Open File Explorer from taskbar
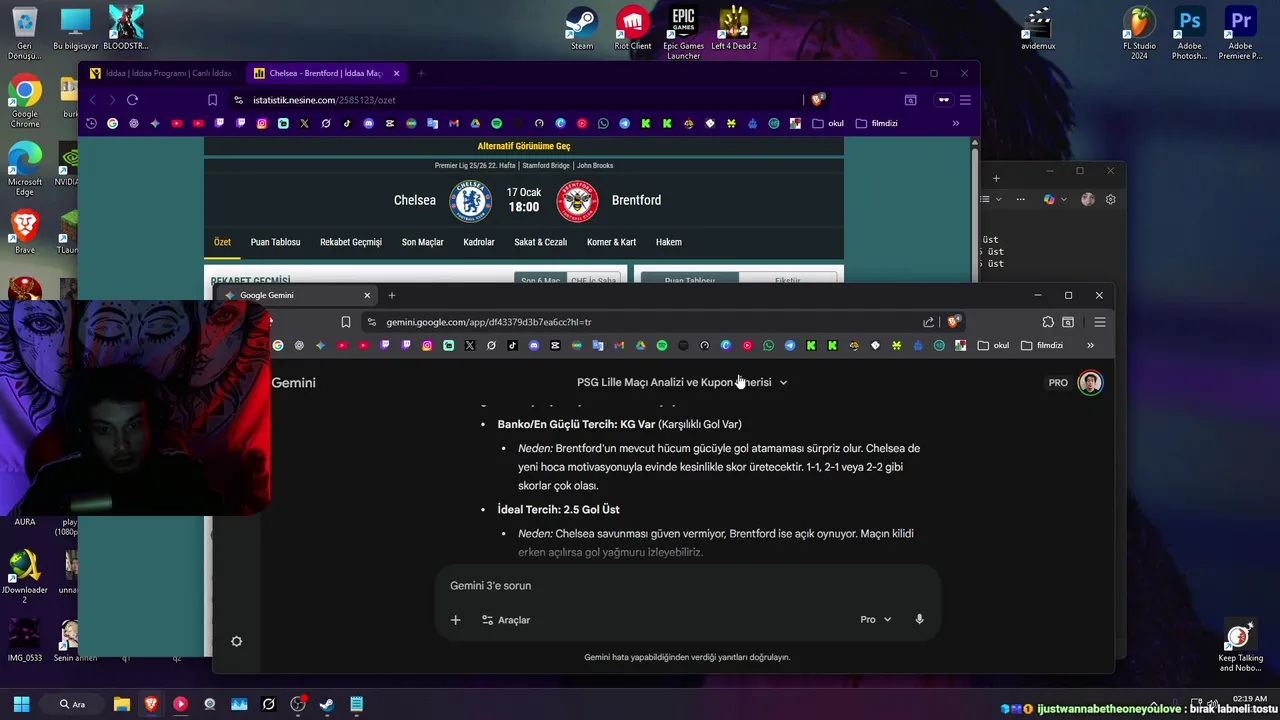 [121, 704]
